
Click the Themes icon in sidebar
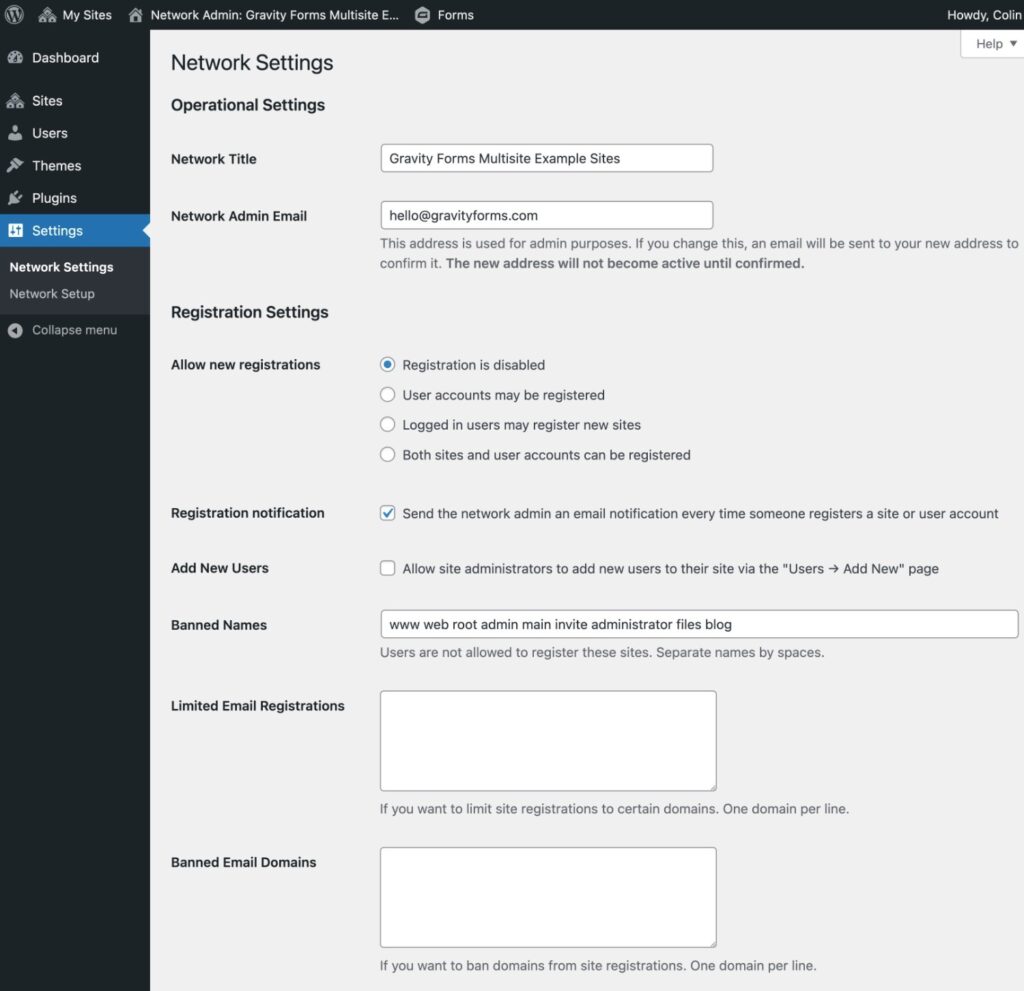pos(18,165)
